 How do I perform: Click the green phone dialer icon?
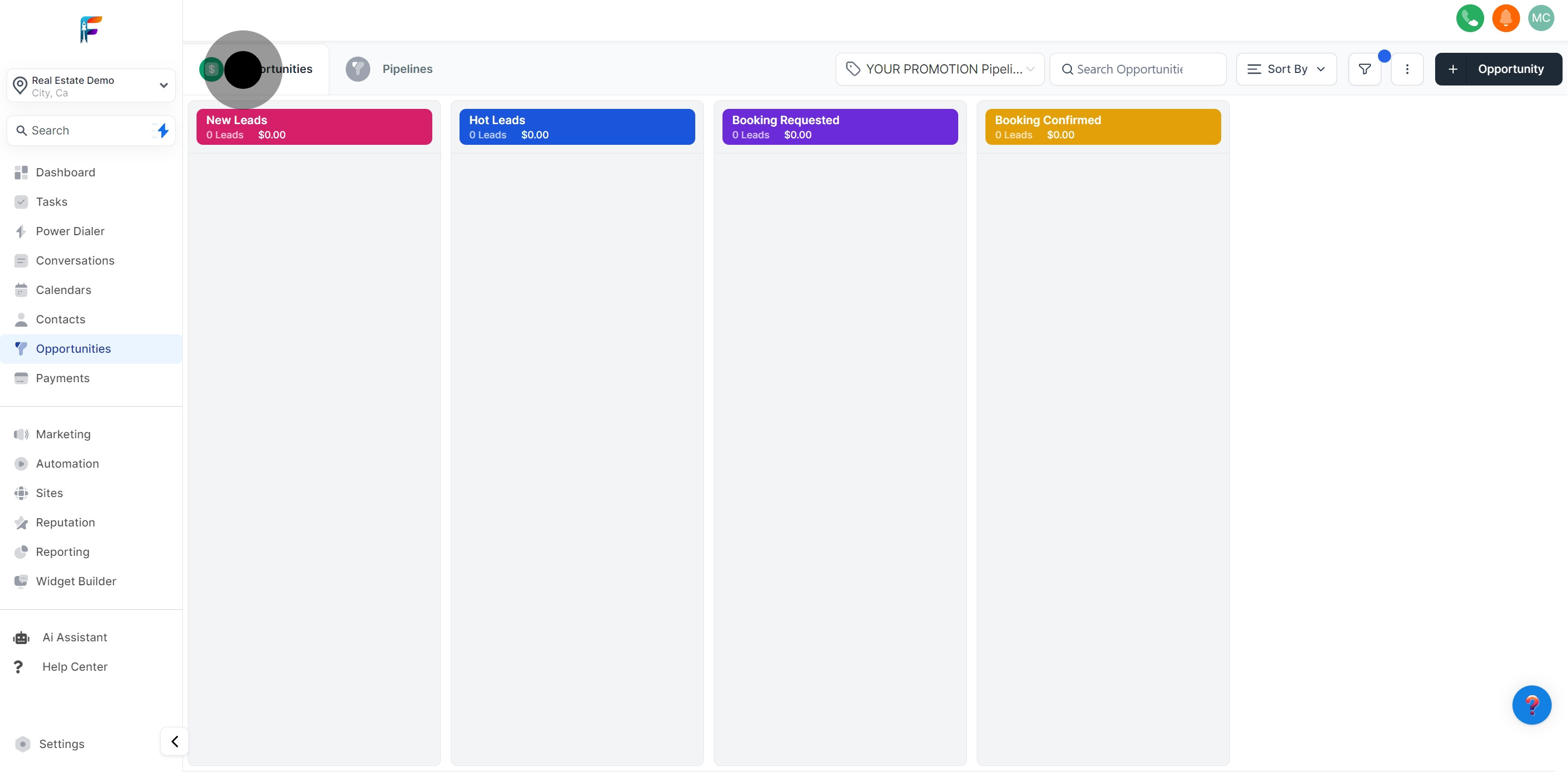tap(1469, 19)
